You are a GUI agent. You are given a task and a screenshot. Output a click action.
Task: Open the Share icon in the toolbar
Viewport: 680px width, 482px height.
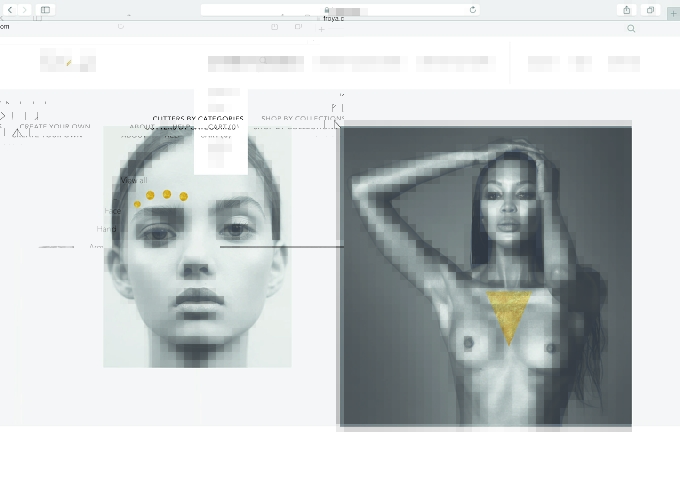click(x=627, y=10)
